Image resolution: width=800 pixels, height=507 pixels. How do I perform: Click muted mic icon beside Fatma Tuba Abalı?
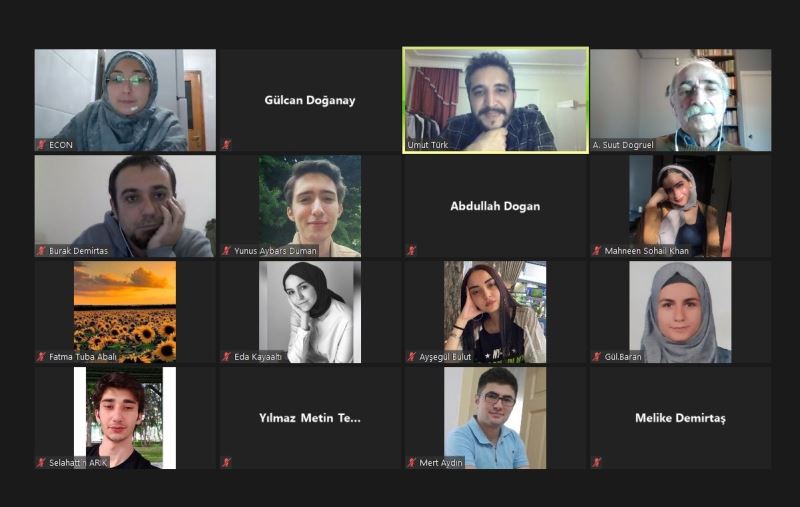41,357
